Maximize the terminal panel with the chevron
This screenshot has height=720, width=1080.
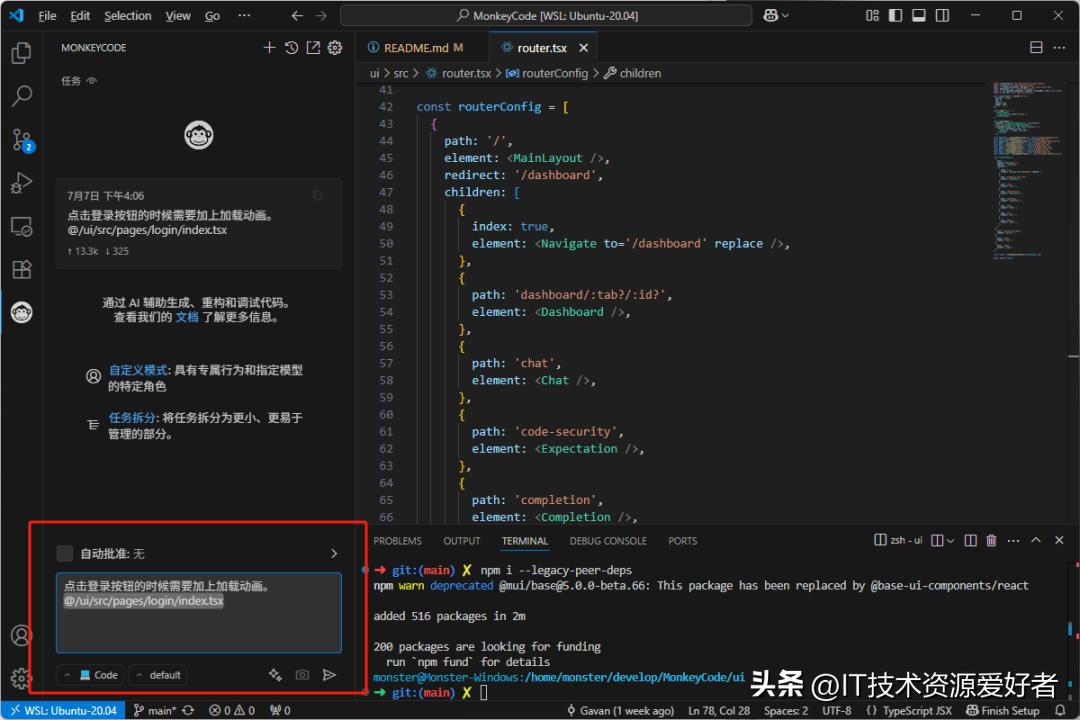coord(1036,540)
